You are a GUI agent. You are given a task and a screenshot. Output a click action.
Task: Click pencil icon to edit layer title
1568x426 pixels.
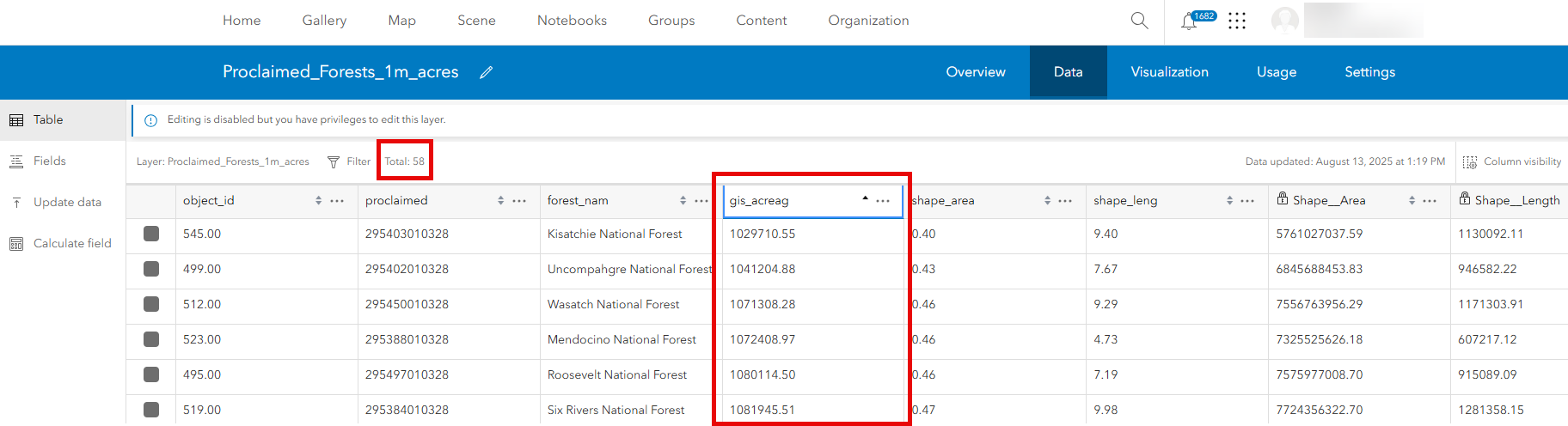coord(487,73)
